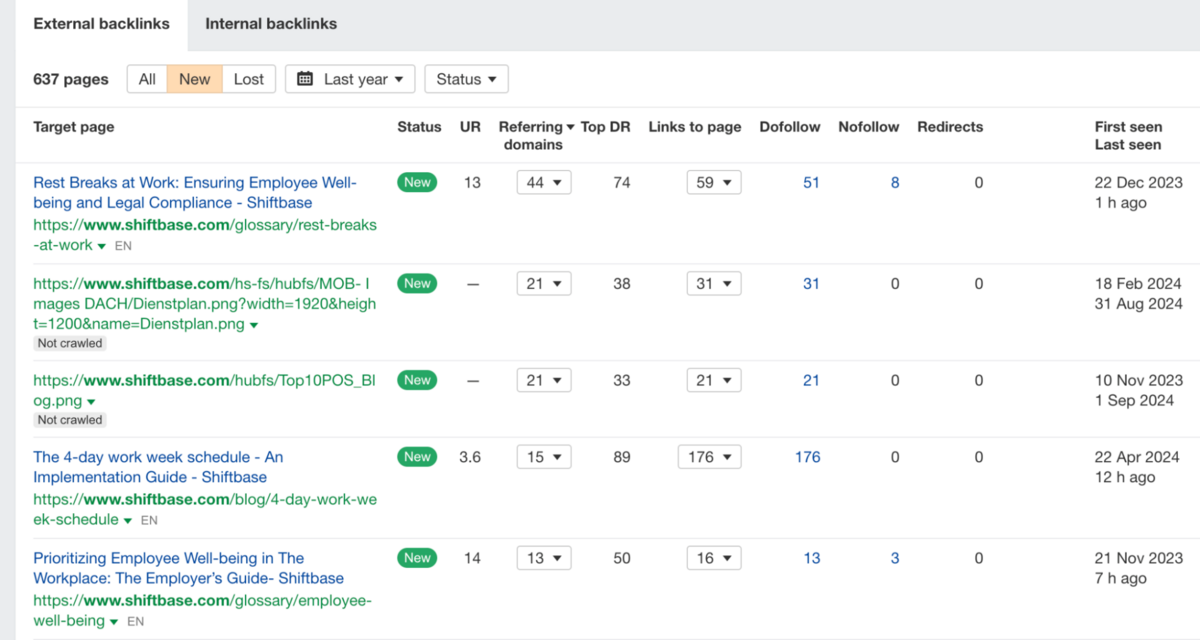Click the 51 dofollow count link
Screen dimensions: 1200x640
(x=810, y=183)
